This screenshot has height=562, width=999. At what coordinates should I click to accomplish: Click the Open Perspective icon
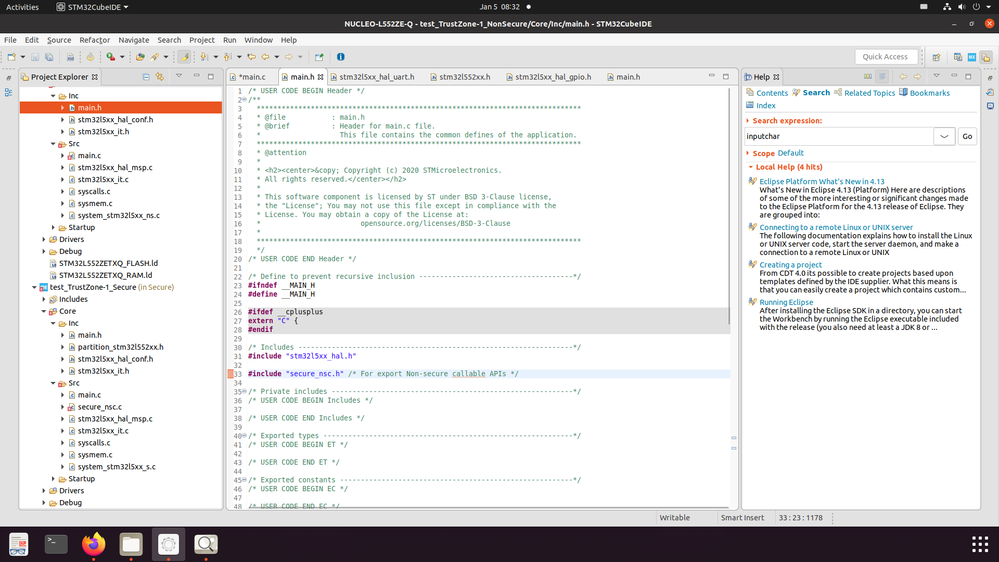tap(937, 57)
